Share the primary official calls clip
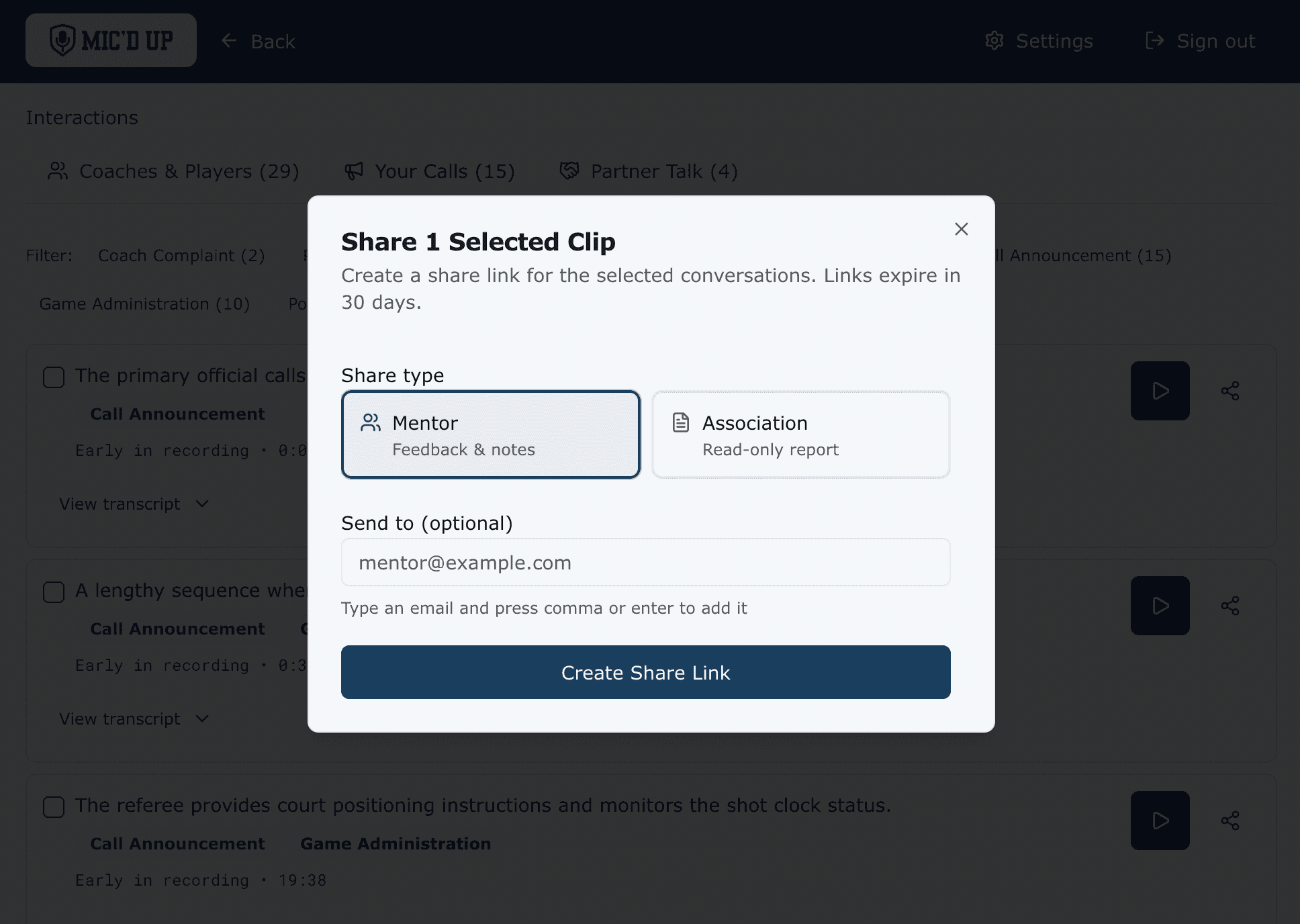The height and width of the screenshot is (924, 1300). click(x=1229, y=391)
